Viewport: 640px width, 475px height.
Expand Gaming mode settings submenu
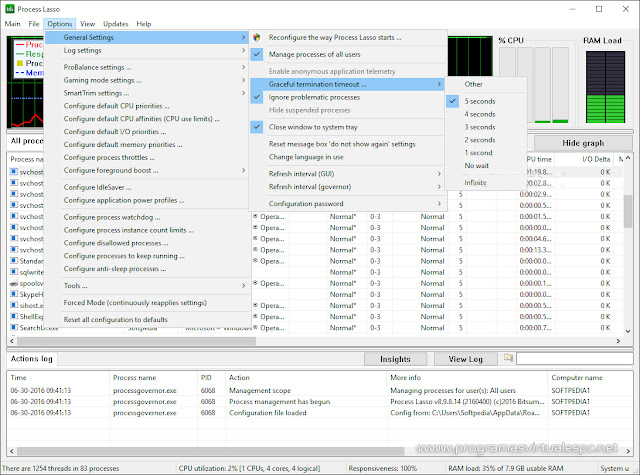coord(147,80)
